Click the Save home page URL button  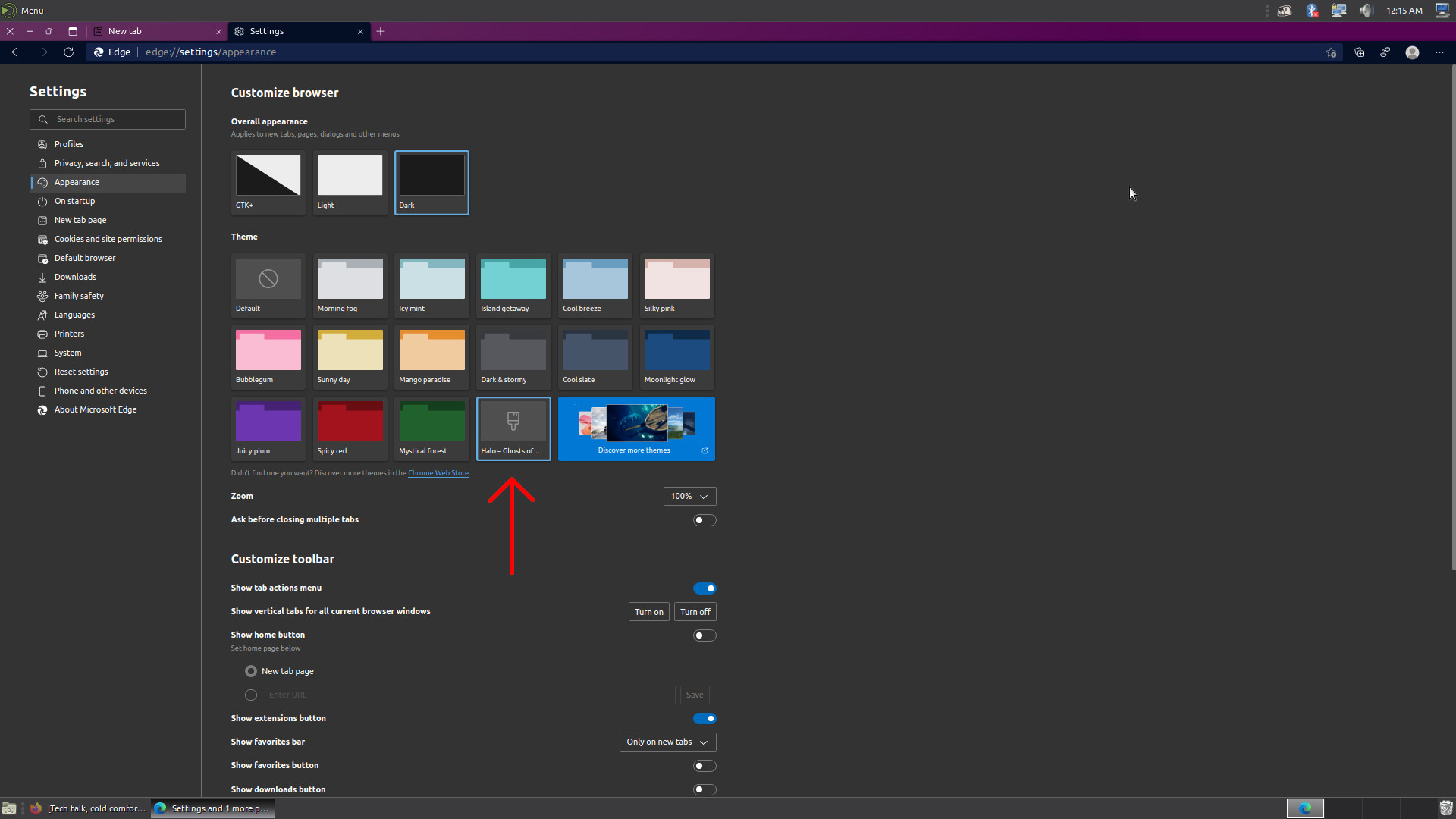click(x=695, y=695)
